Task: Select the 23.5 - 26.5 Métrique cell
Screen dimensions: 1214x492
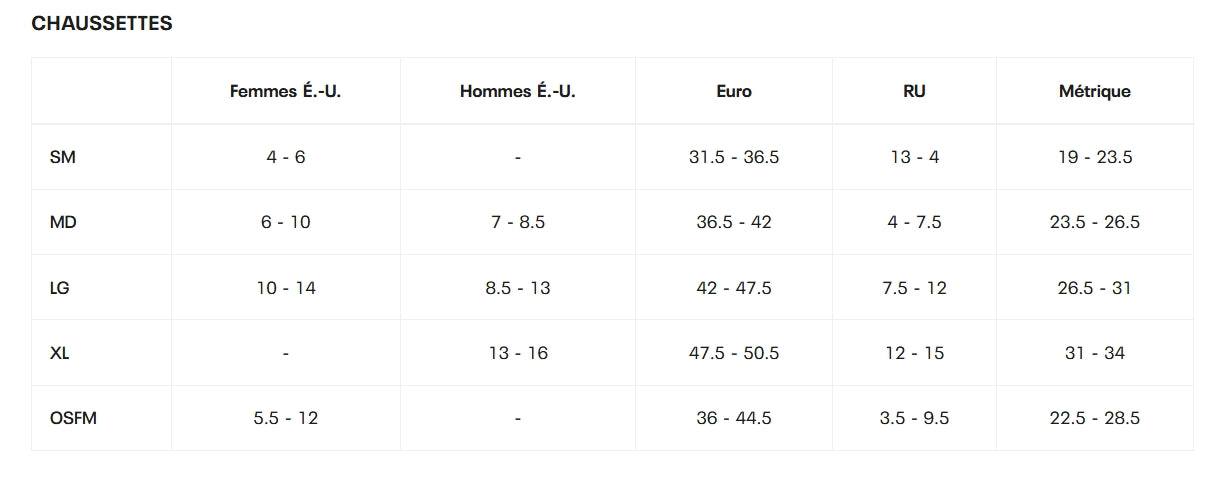Action: click(x=1094, y=222)
